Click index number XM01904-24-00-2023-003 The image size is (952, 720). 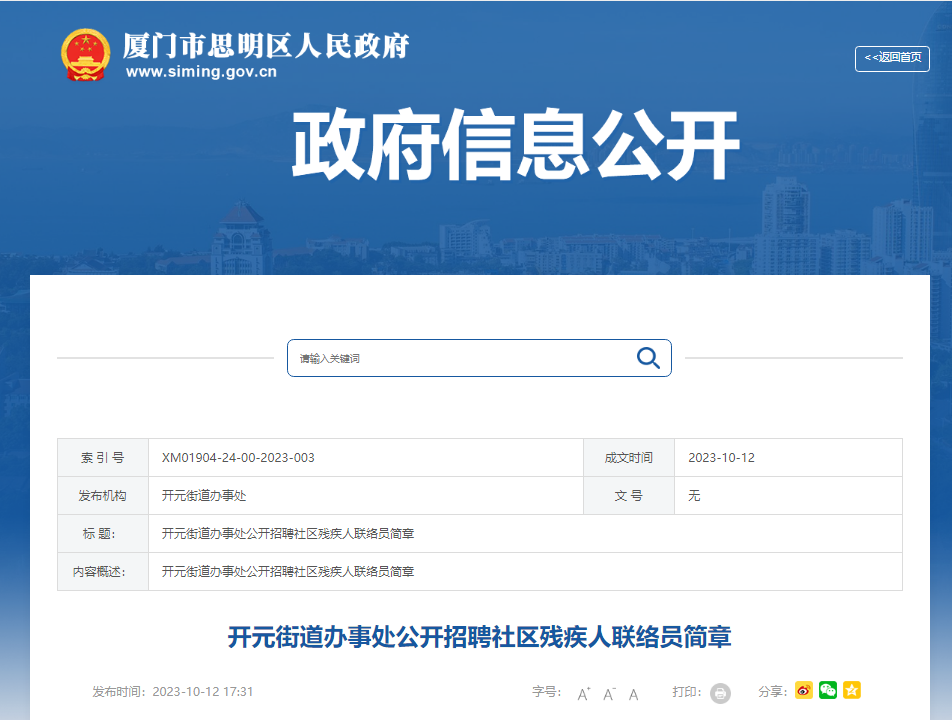point(238,458)
